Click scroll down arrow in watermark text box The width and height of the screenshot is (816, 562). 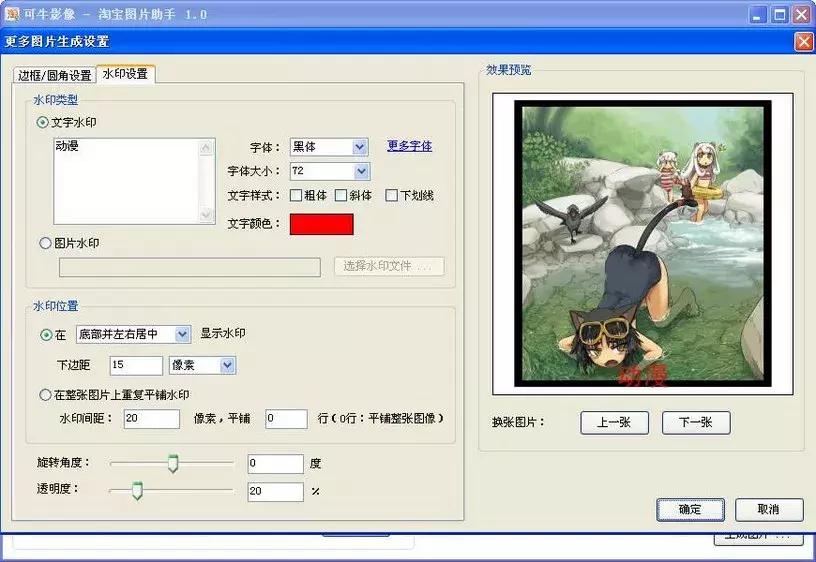(x=207, y=214)
